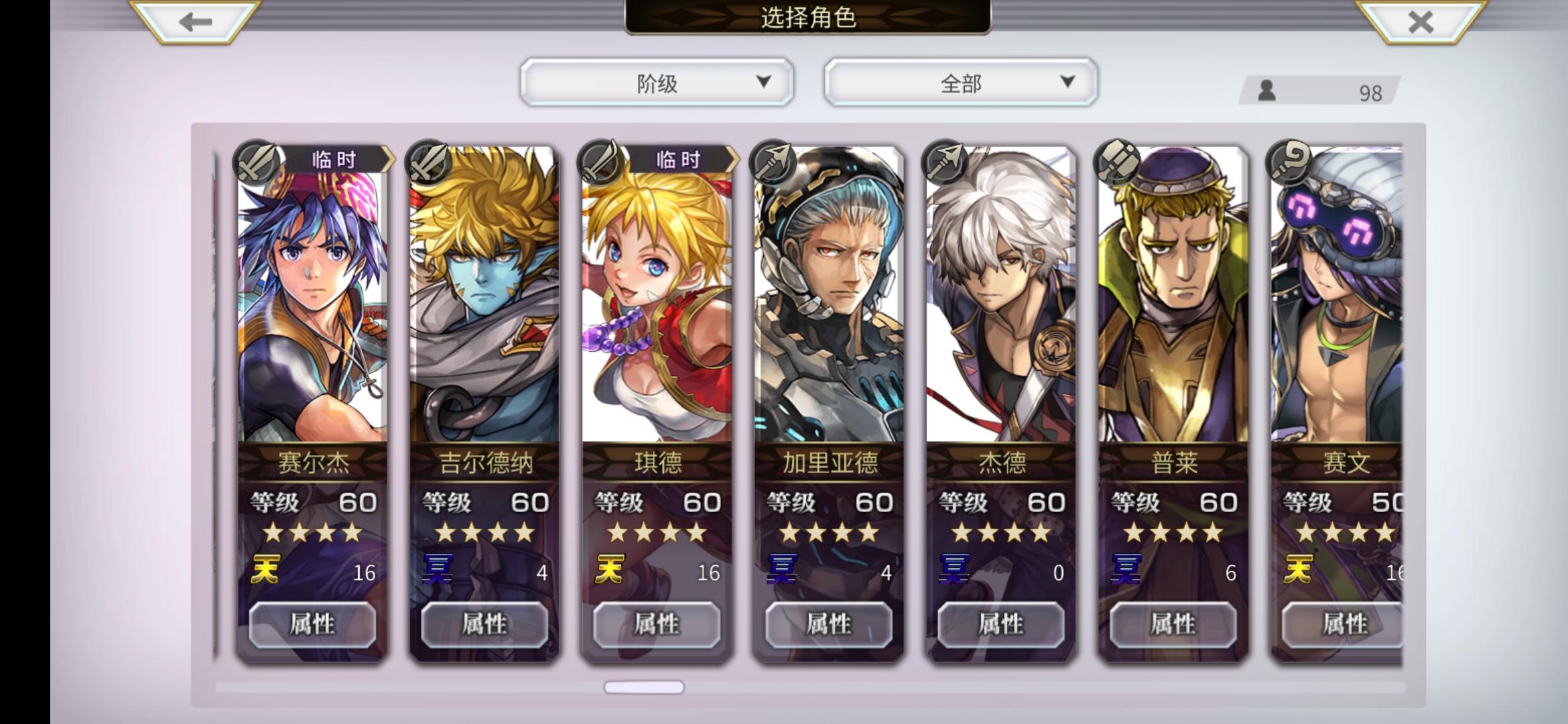Image resolution: width=1568 pixels, height=724 pixels.
Task: Close the character selection screen
Action: tap(1421, 21)
